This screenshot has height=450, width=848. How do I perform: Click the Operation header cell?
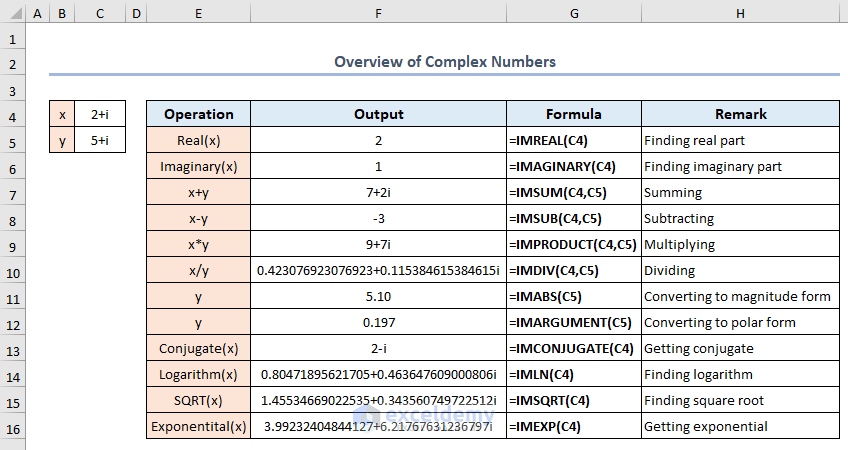198,114
